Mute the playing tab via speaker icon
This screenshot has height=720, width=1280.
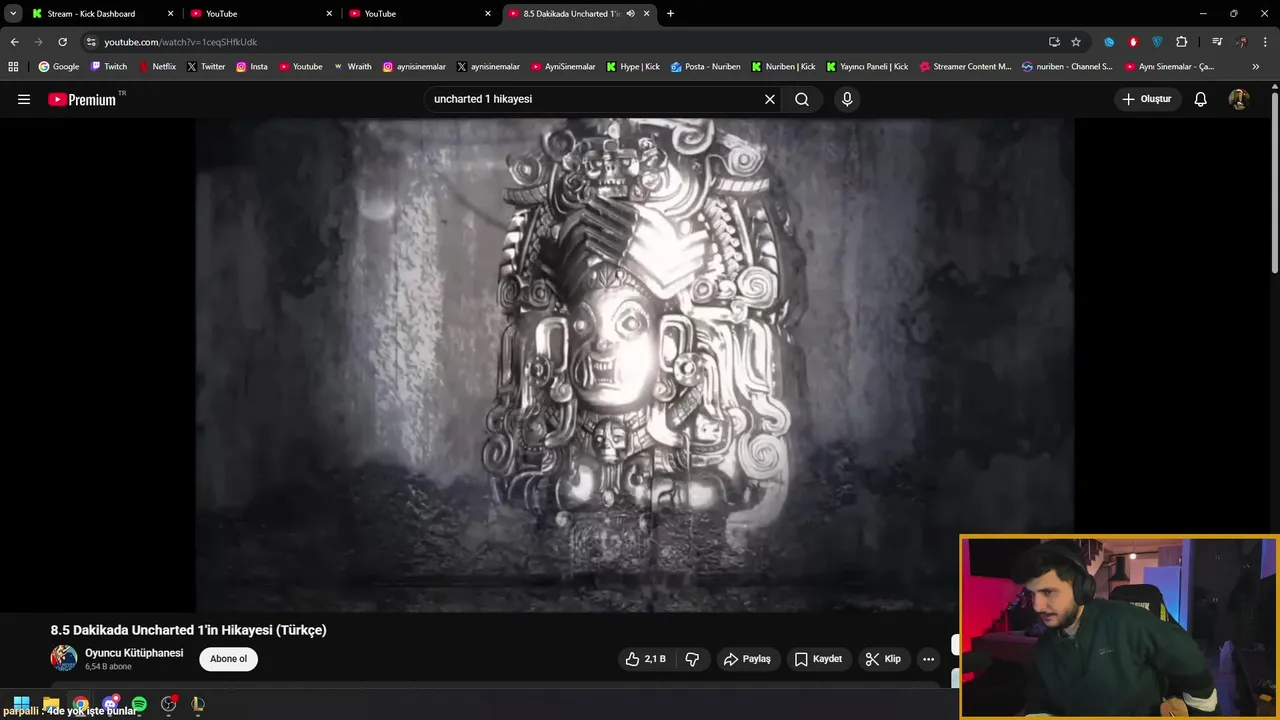click(630, 14)
